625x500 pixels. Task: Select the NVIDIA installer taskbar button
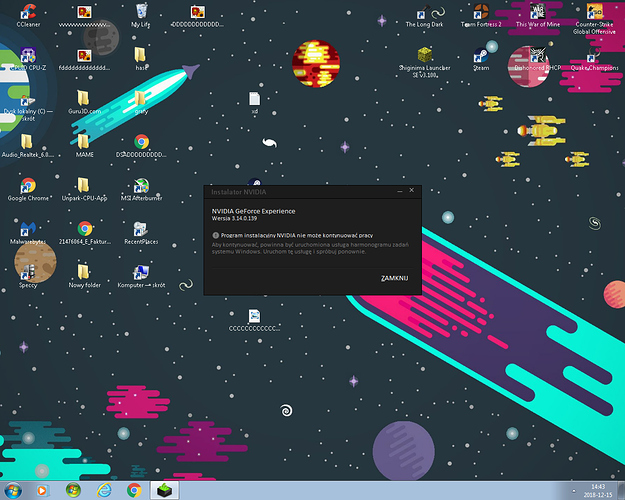(164, 490)
